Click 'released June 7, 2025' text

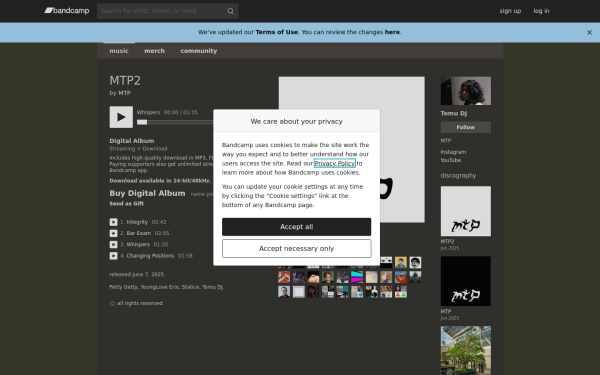(x=137, y=274)
